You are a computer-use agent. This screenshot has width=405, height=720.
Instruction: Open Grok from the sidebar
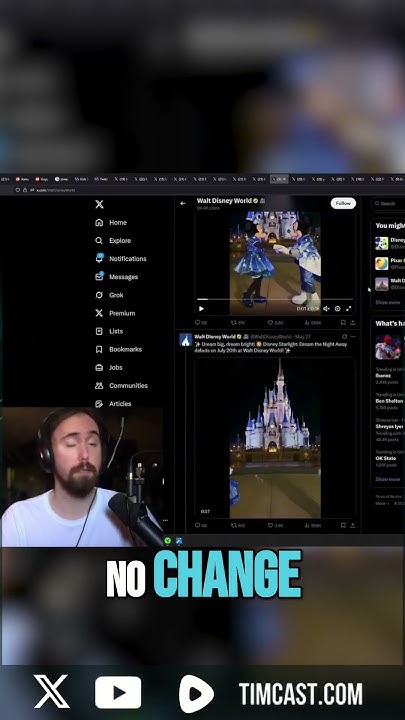(109, 295)
